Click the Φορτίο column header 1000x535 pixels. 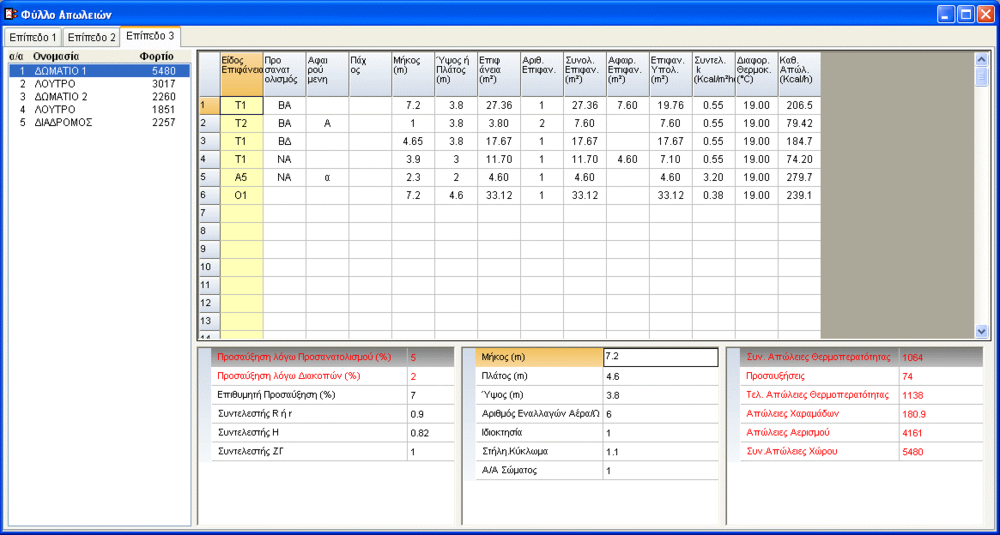point(157,56)
